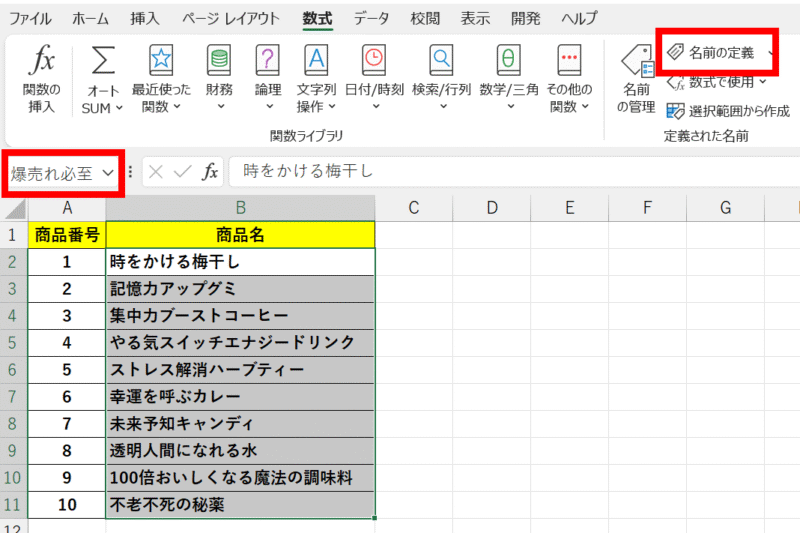Open the 数学/三角 functions icon

click(x=509, y=60)
